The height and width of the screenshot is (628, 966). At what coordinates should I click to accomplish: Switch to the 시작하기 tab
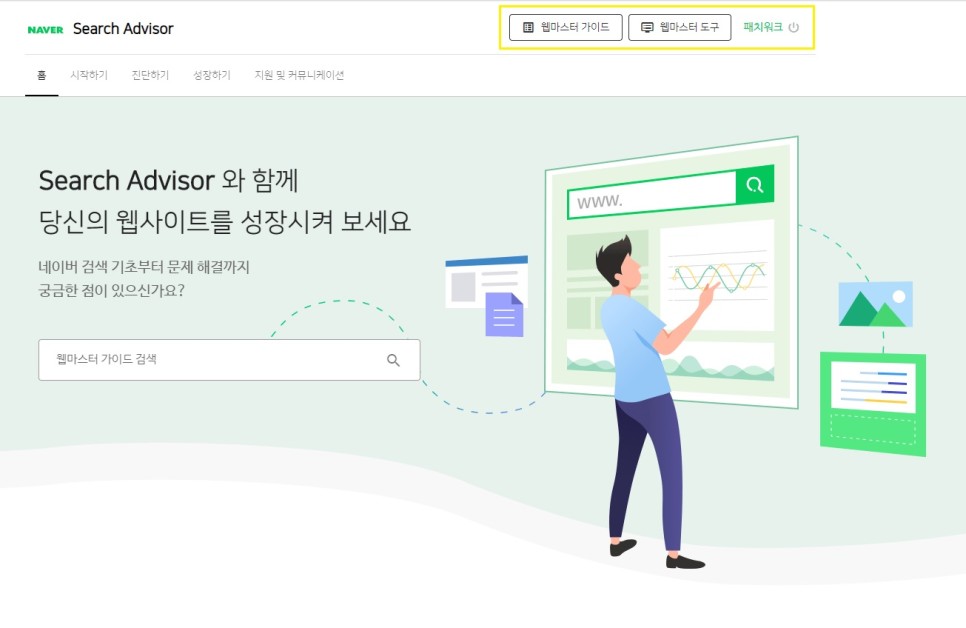tap(89, 75)
